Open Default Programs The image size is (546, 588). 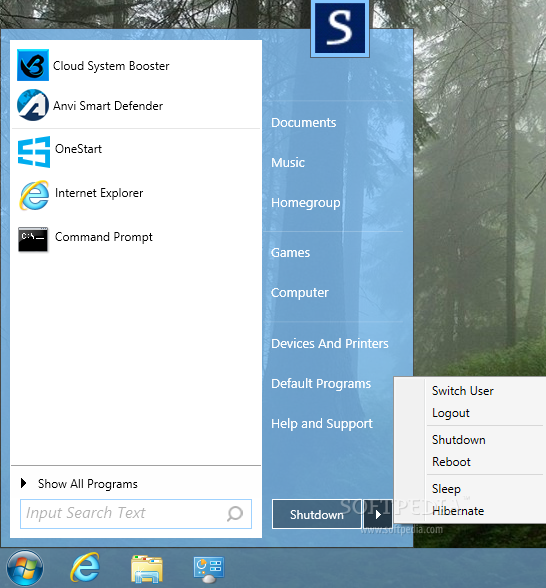point(321,384)
